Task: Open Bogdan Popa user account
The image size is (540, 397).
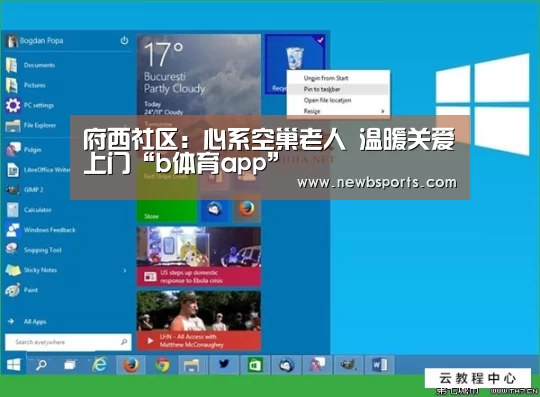Action: click(x=35, y=41)
